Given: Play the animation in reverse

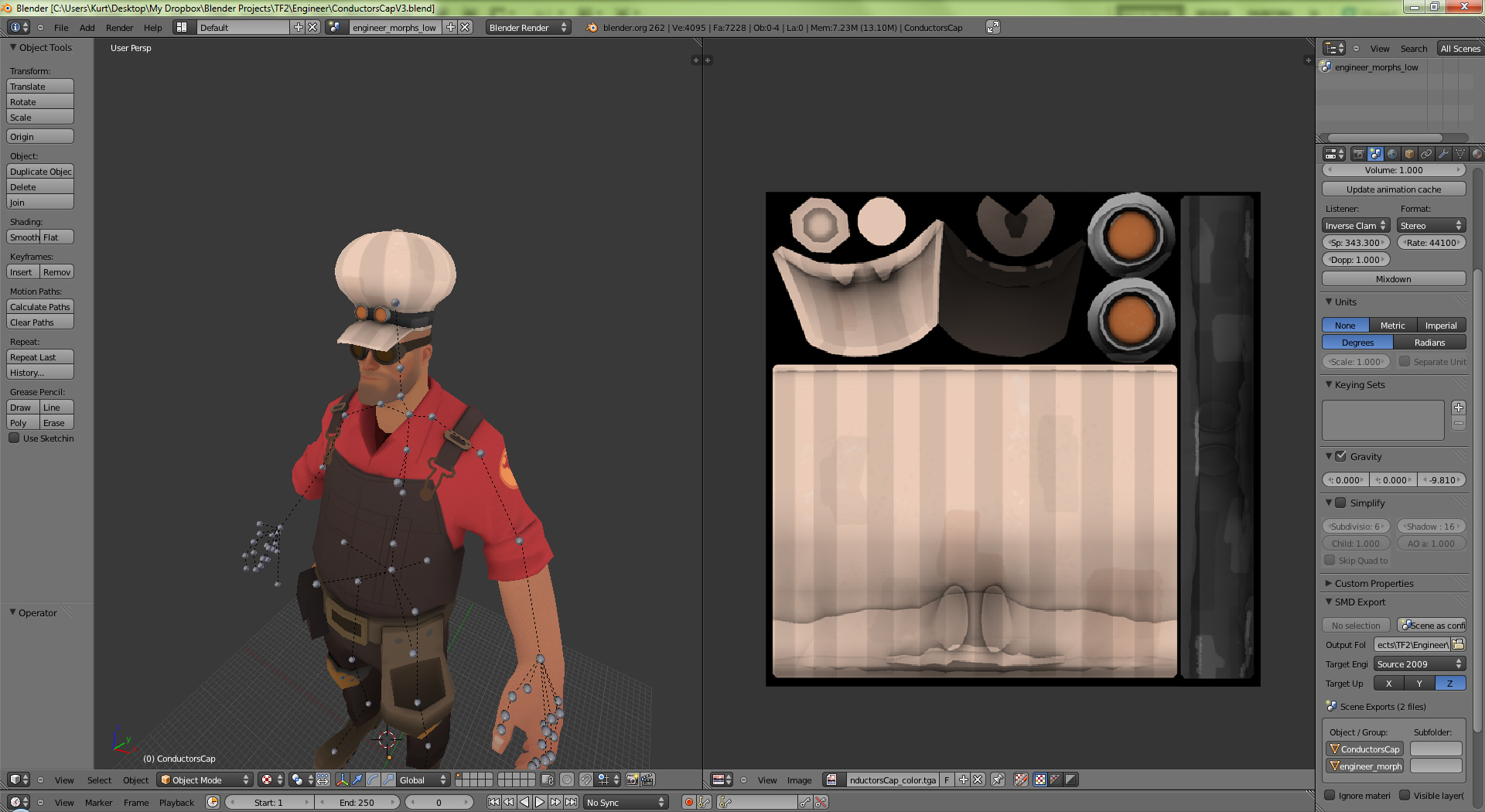Looking at the screenshot, I should pyautogui.click(x=524, y=802).
